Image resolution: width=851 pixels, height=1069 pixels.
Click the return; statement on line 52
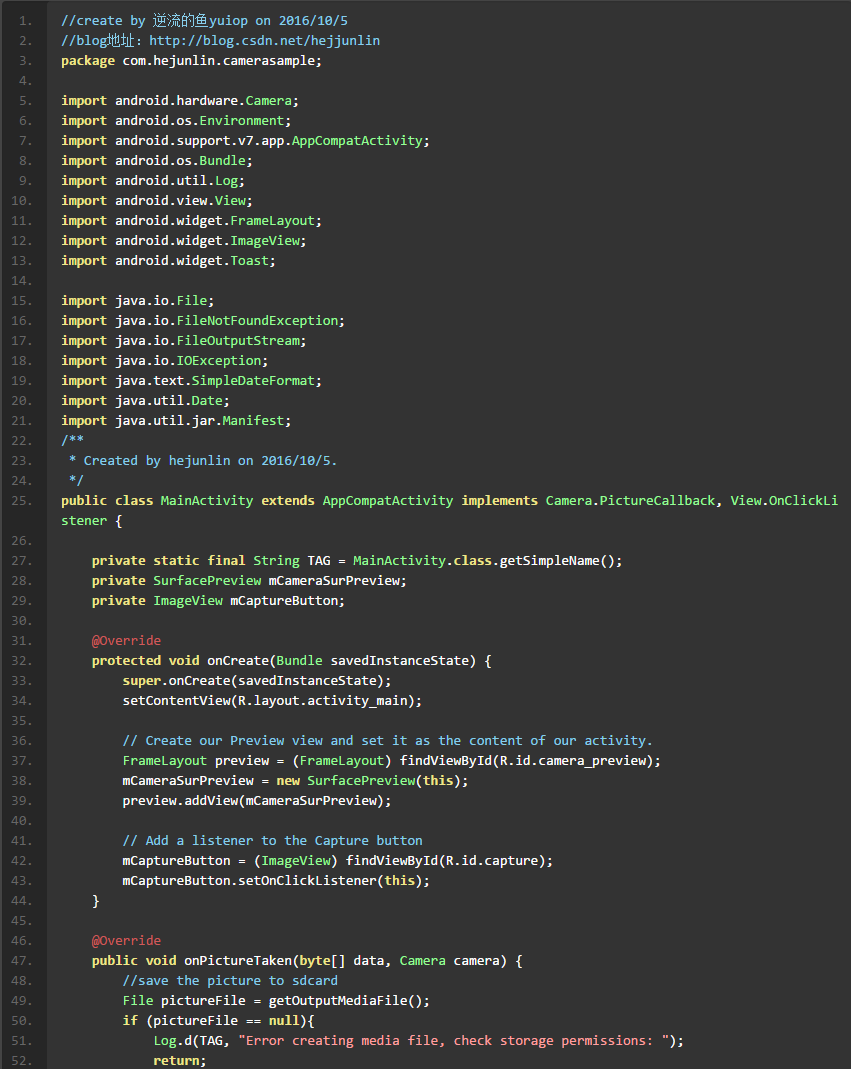pos(179,1061)
